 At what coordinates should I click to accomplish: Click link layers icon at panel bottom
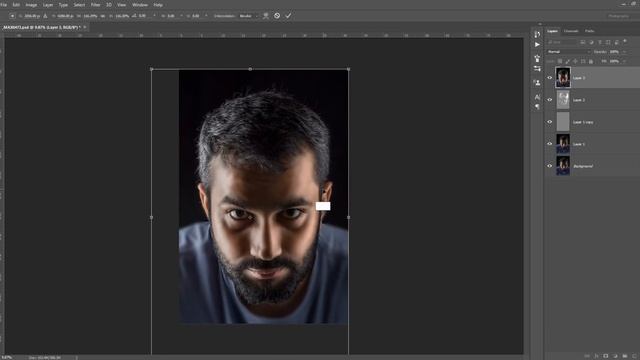coord(587,356)
